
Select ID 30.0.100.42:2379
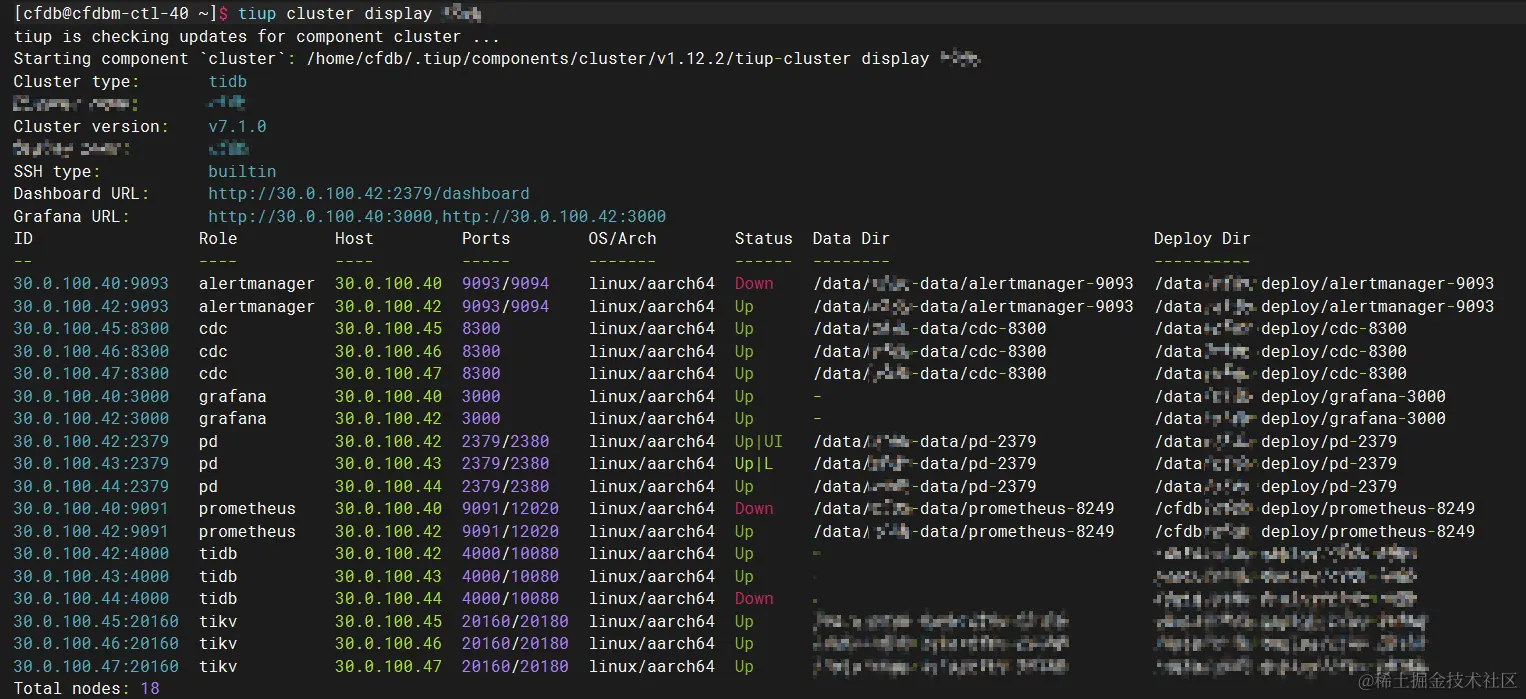[x=91, y=441]
